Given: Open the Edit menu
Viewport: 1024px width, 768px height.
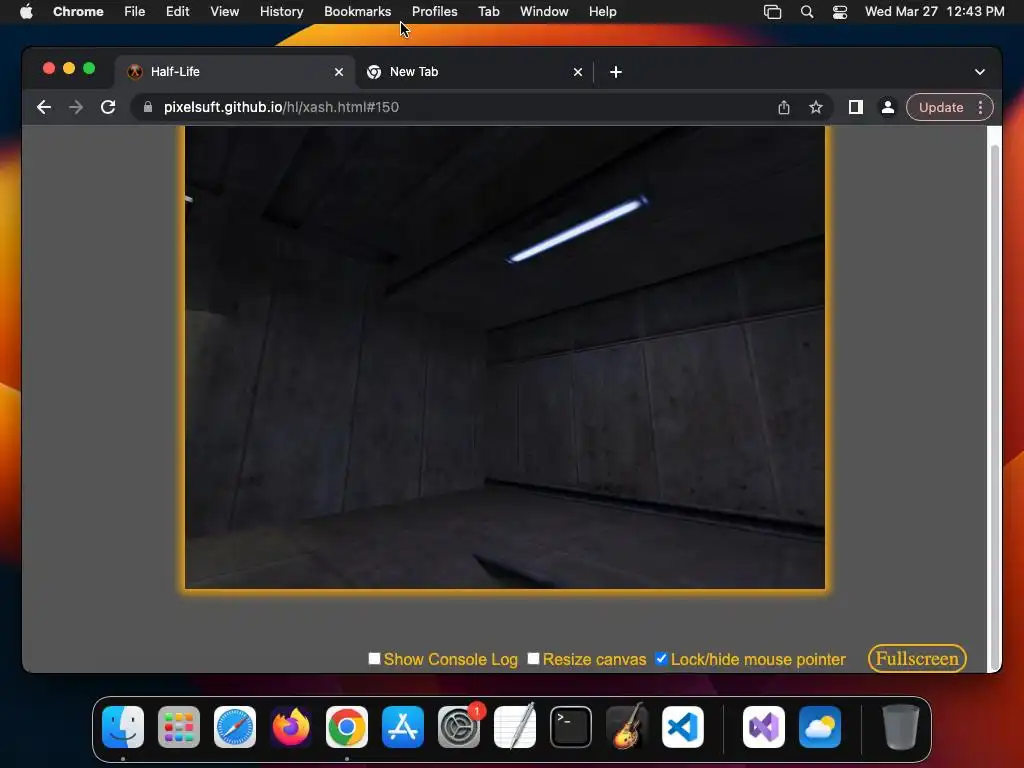Looking at the screenshot, I should pos(177,11).
